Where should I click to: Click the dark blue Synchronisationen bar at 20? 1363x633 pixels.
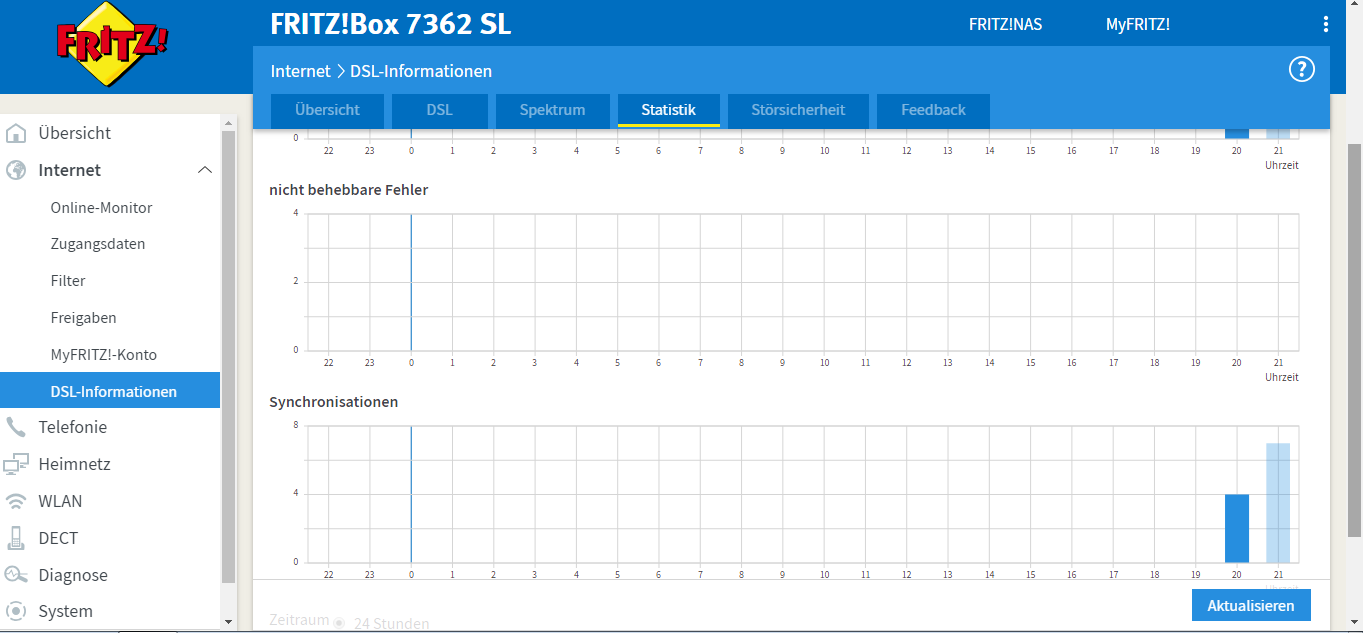[1237, 528]
